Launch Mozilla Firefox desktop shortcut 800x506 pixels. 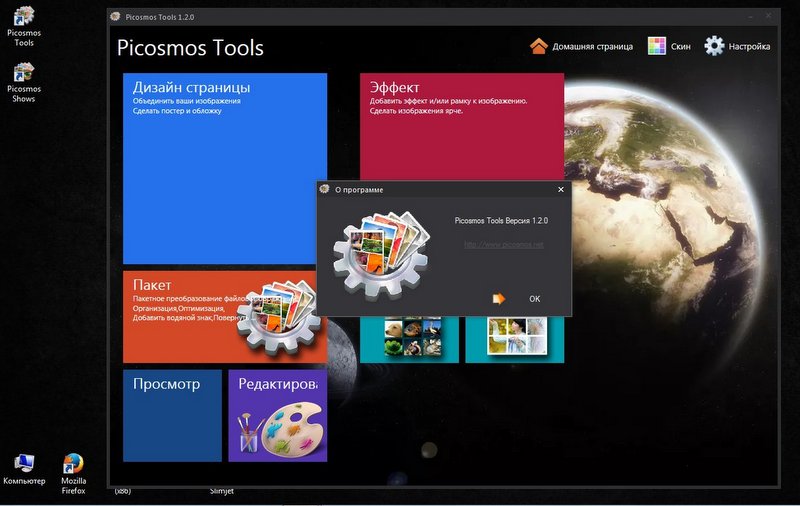pos(73,474)
